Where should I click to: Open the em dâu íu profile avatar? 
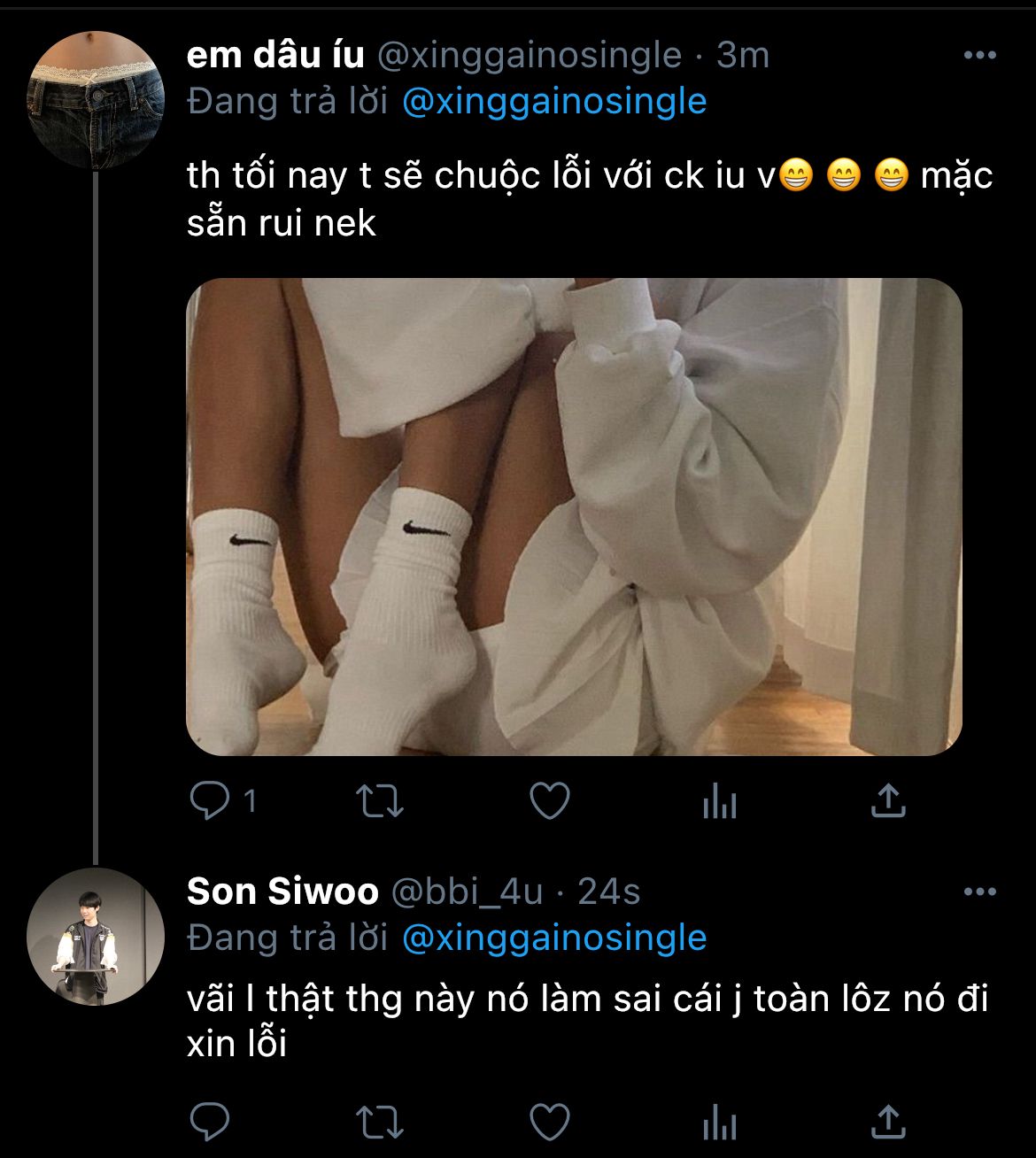(96, 99)
